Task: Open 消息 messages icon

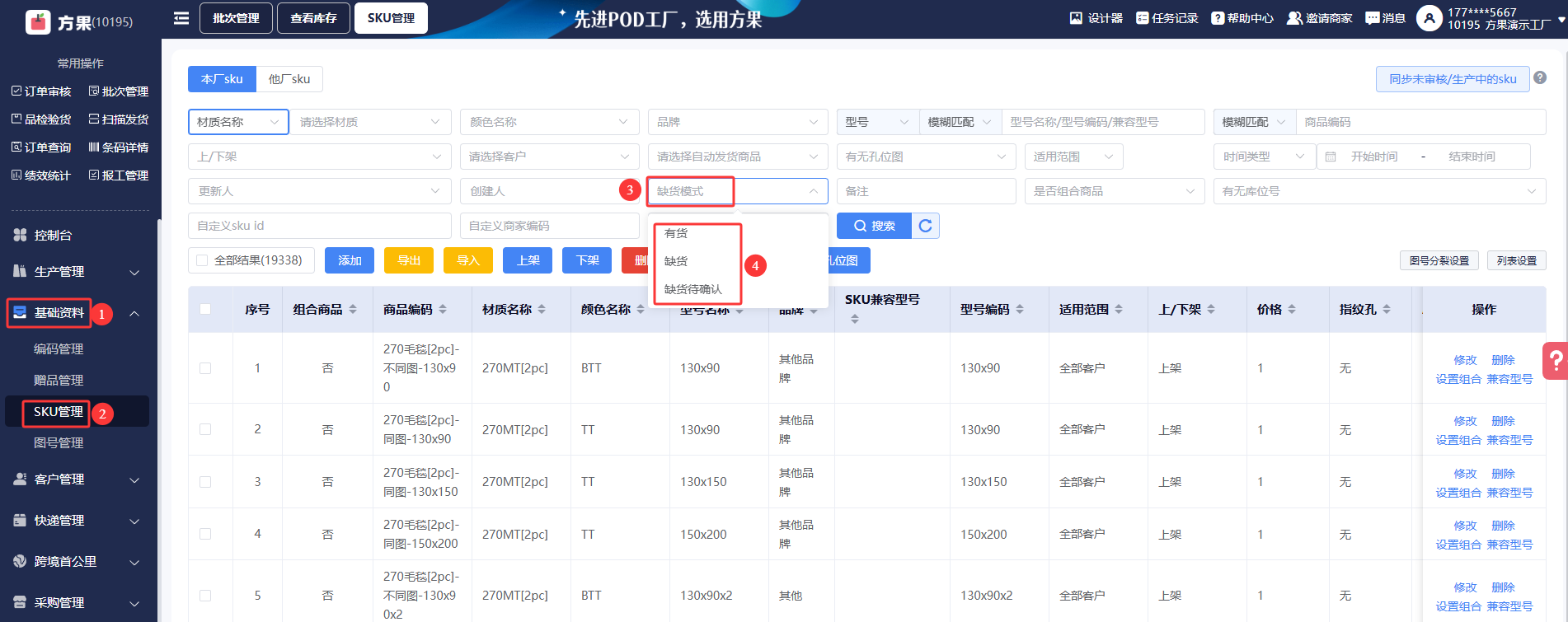Action: tap(1372, 18)
